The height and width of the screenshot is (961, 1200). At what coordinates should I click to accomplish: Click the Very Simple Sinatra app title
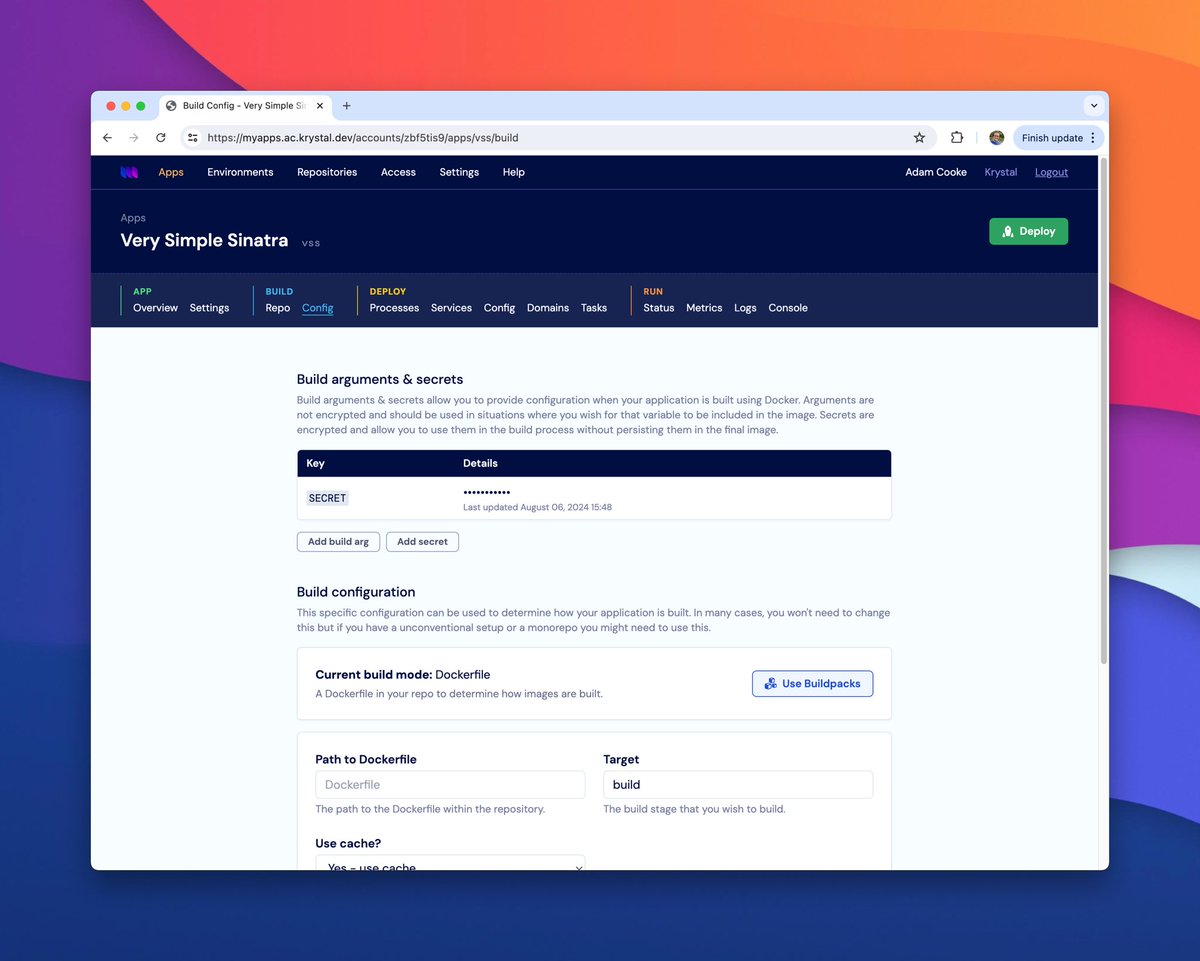[x=204, y=241]
